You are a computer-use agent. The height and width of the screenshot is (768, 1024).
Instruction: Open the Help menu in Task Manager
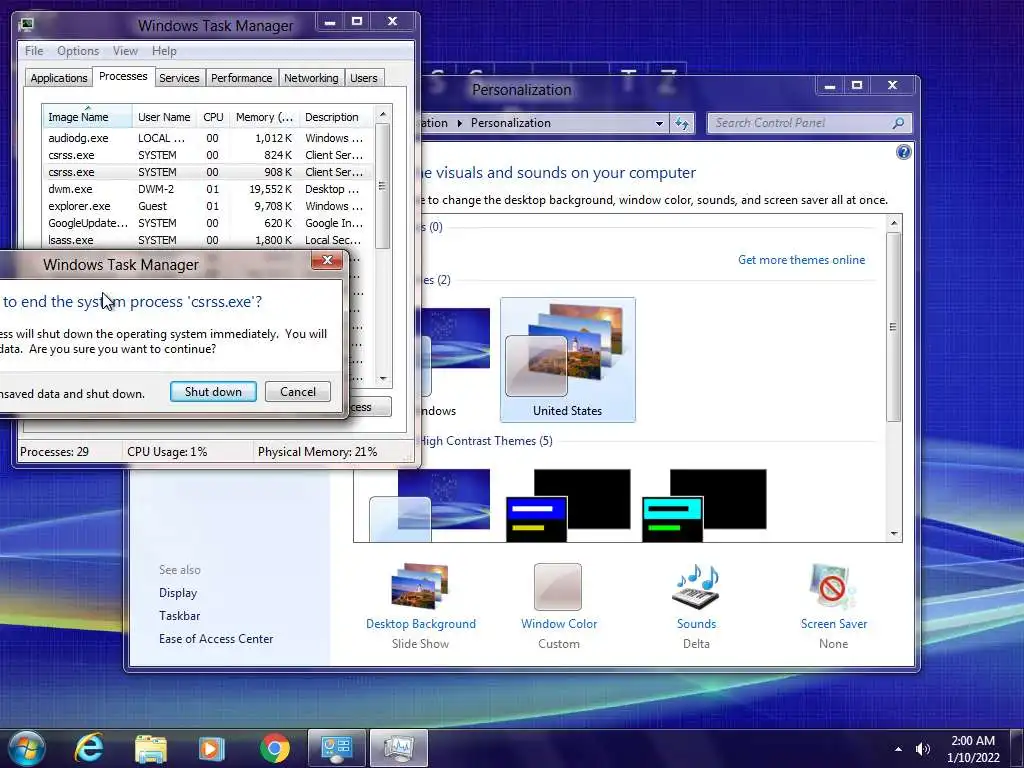click(164, 50)
